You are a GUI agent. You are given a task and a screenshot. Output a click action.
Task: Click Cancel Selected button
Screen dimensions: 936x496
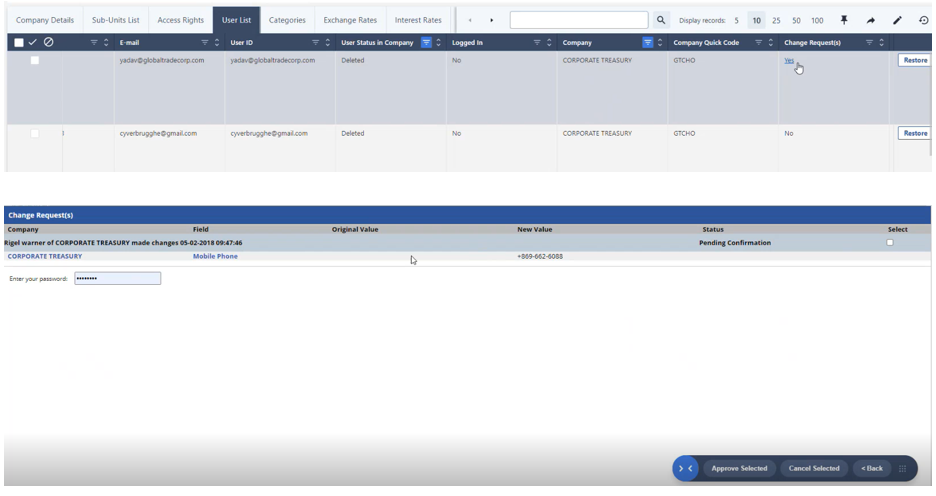pyautogui.click(x=814, y=469)
